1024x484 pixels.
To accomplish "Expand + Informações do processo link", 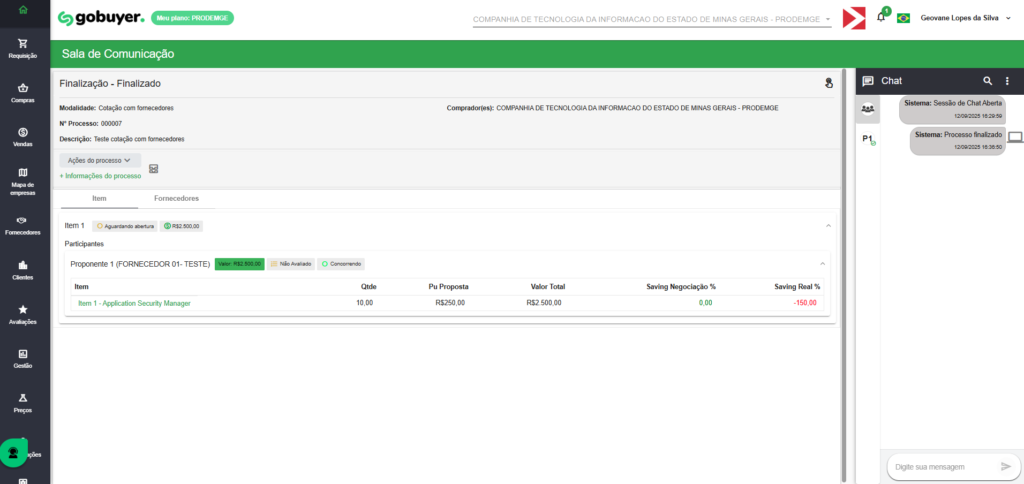I will tap(100, 176).
